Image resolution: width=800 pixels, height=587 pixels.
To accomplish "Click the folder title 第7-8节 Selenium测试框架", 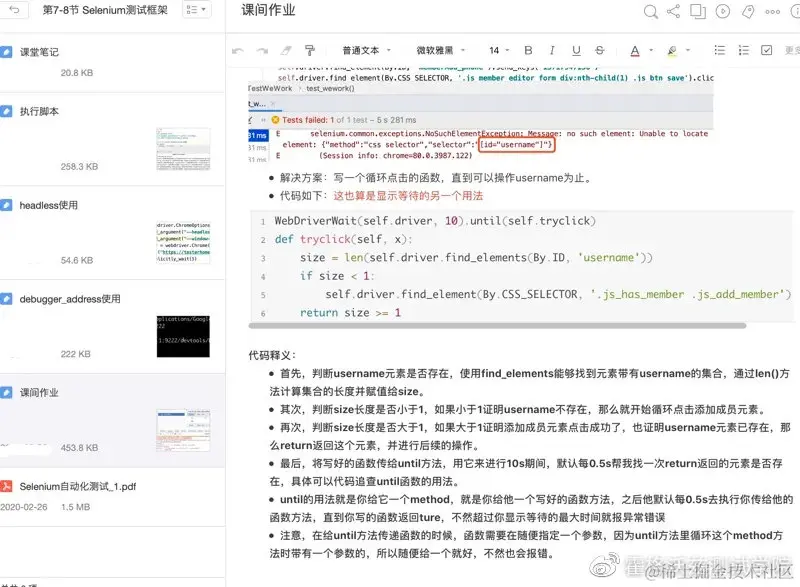I will [105, 10].
